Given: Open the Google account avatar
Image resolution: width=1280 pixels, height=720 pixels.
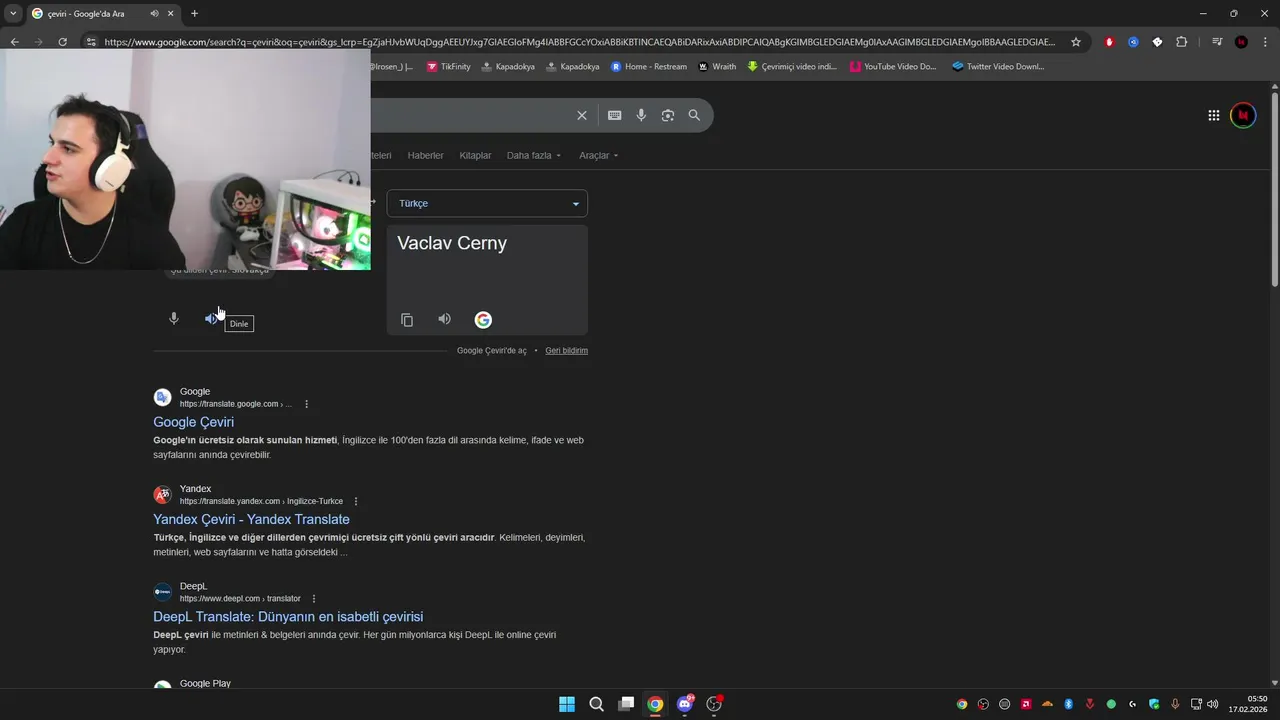Looking at the screenshot, I should [1243, 115].
